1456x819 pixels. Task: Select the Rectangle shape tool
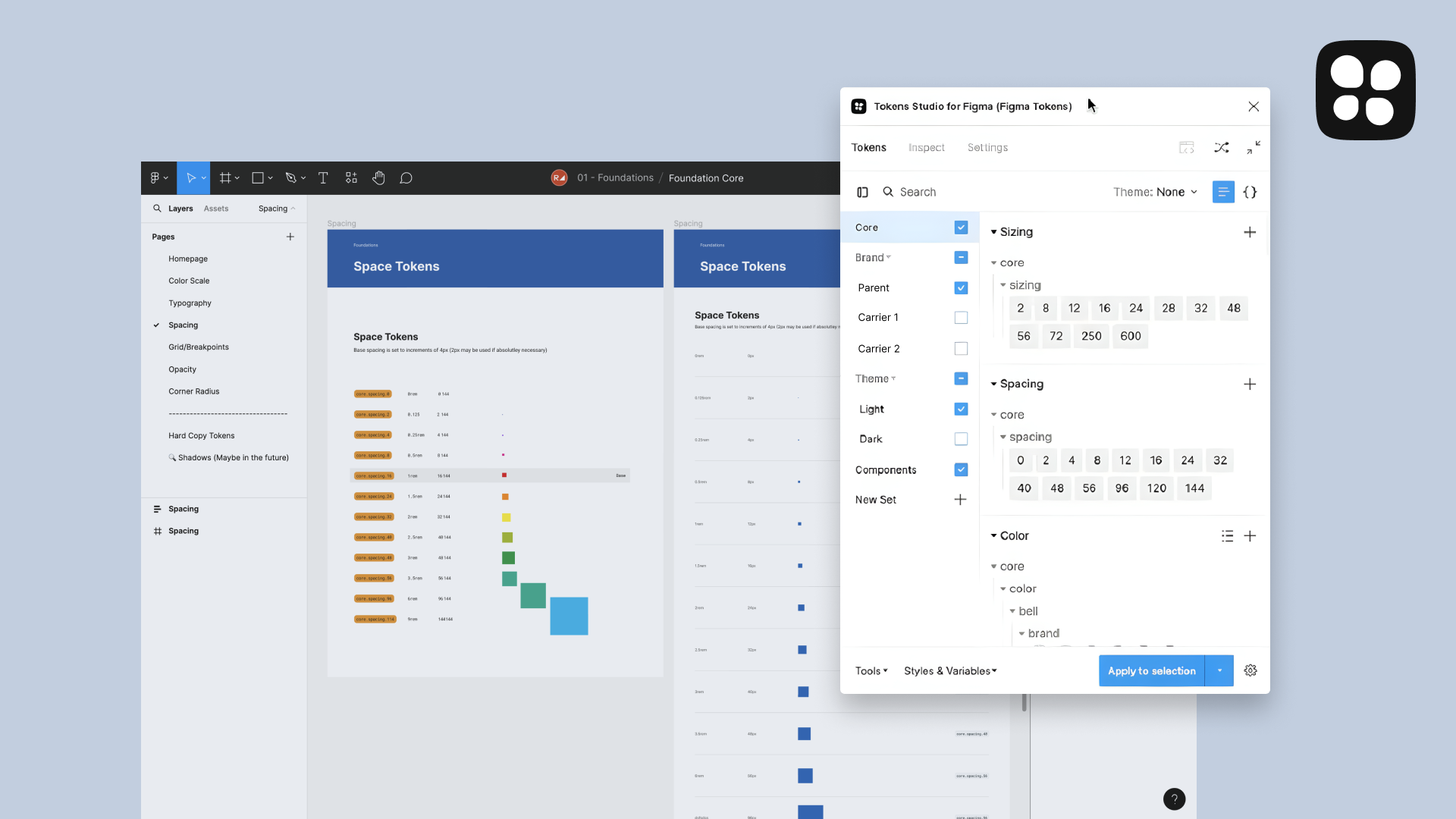click(x=258, y=177)
